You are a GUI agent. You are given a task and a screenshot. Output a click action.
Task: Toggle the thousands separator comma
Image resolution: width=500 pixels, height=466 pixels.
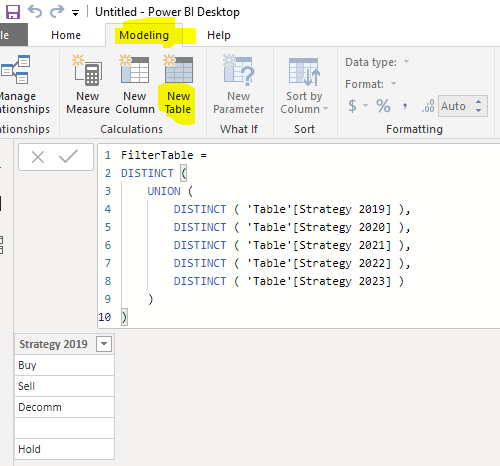click(405, 106)
